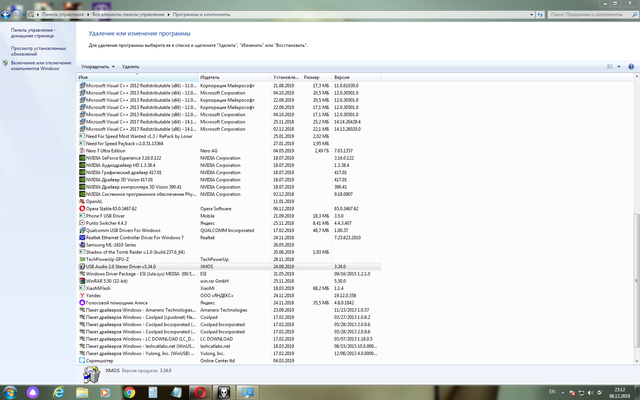Select NVIDIA Аудиодрайвер HD 1.3.38.4 row
This screenshot has height=400, width=640.
pyautogui.click(x=229, y=165)
